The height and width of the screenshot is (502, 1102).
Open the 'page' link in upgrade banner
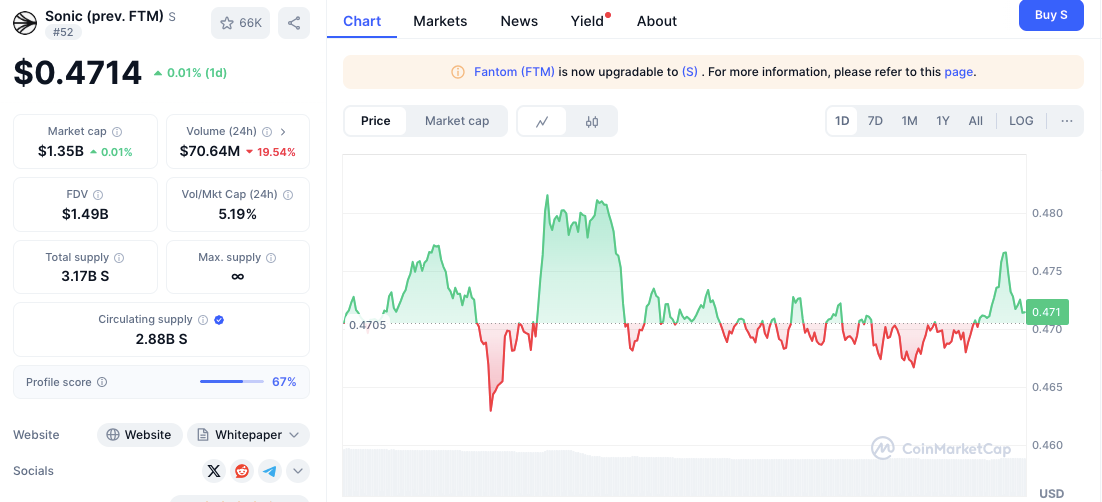pos(959,72)
